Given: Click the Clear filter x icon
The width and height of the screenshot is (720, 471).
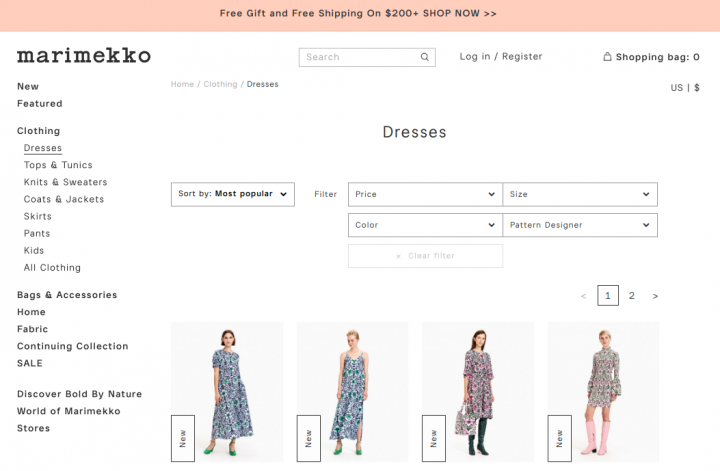Looking at the screenshot, I should (x=398, y=256).
